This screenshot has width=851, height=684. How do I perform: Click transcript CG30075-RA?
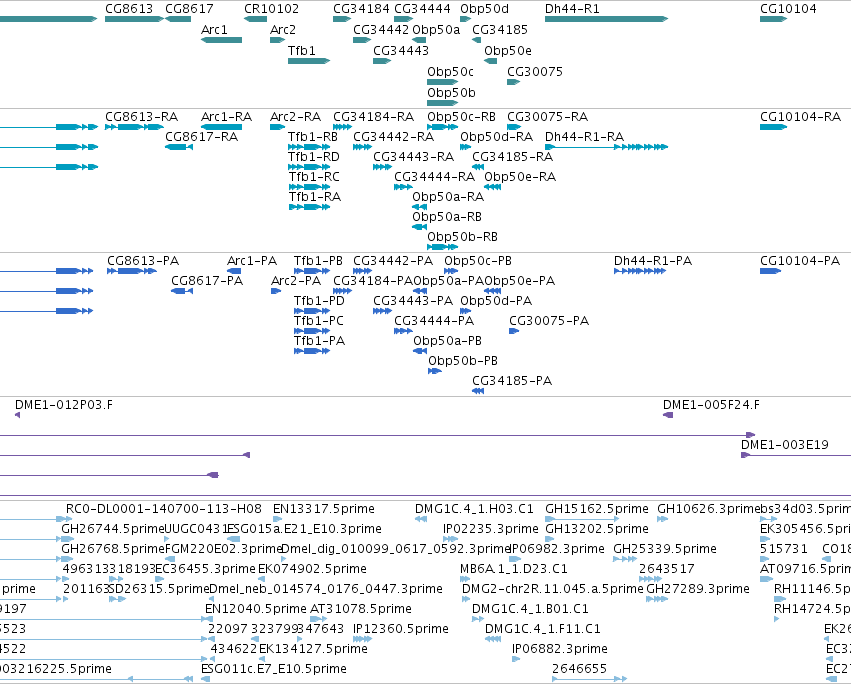[x=514, y=127]
